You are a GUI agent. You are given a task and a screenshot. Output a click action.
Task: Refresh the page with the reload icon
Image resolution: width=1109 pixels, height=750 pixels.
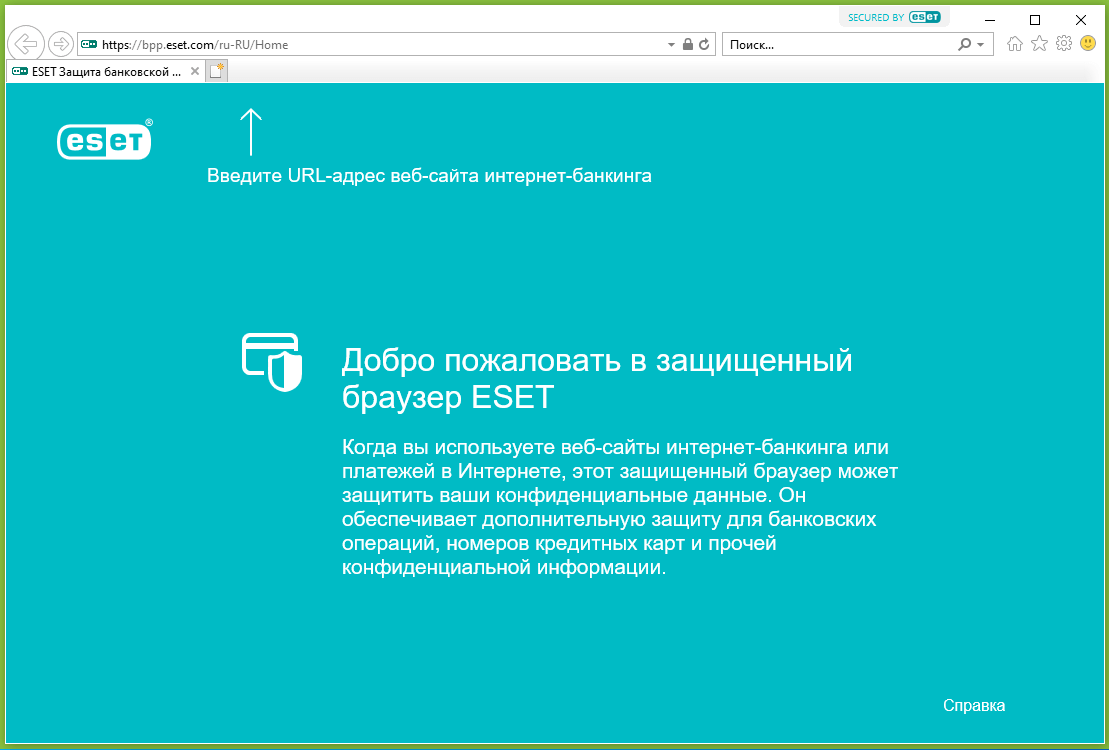point(704,45)
